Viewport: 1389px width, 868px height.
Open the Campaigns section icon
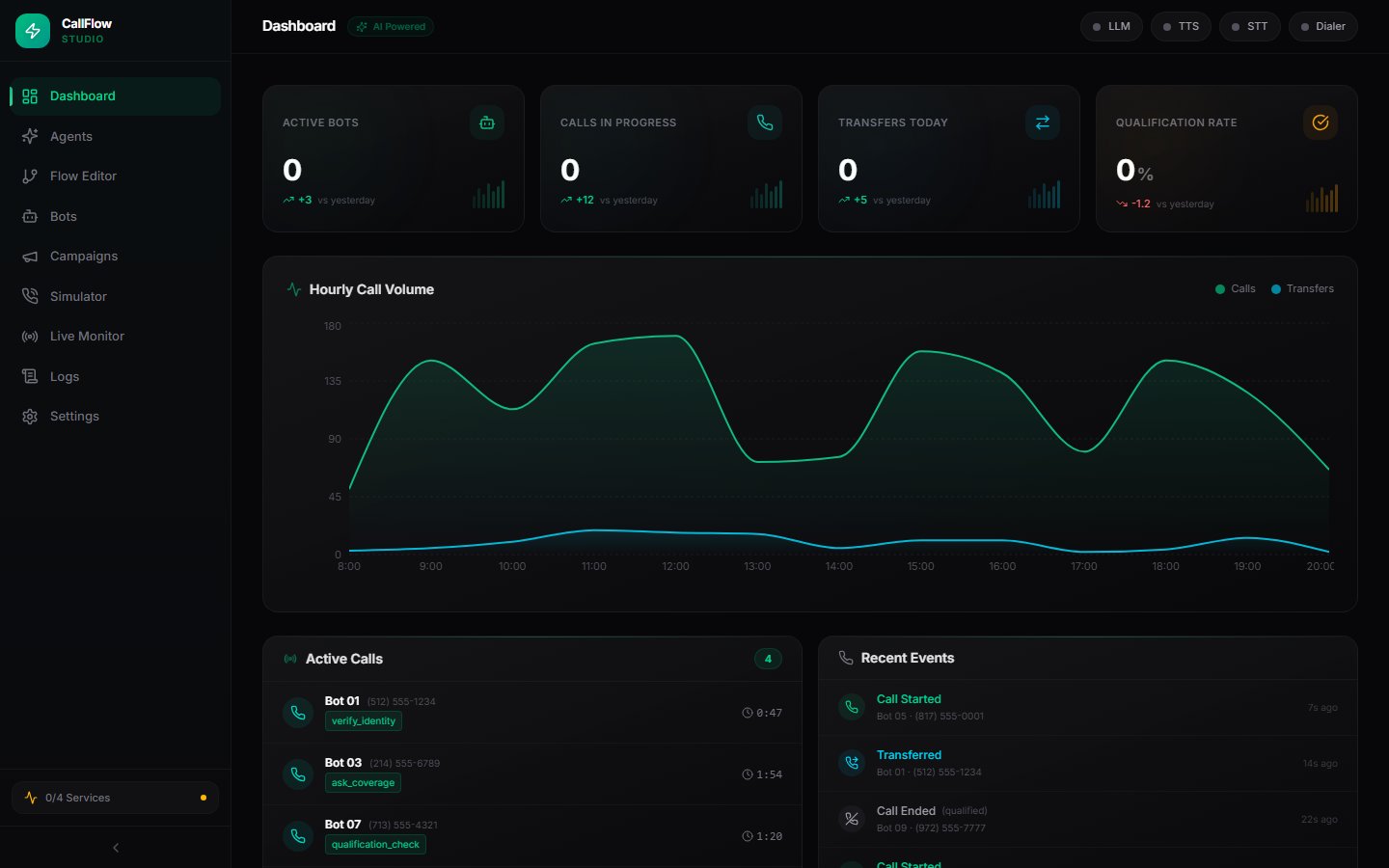pos(30,256)
